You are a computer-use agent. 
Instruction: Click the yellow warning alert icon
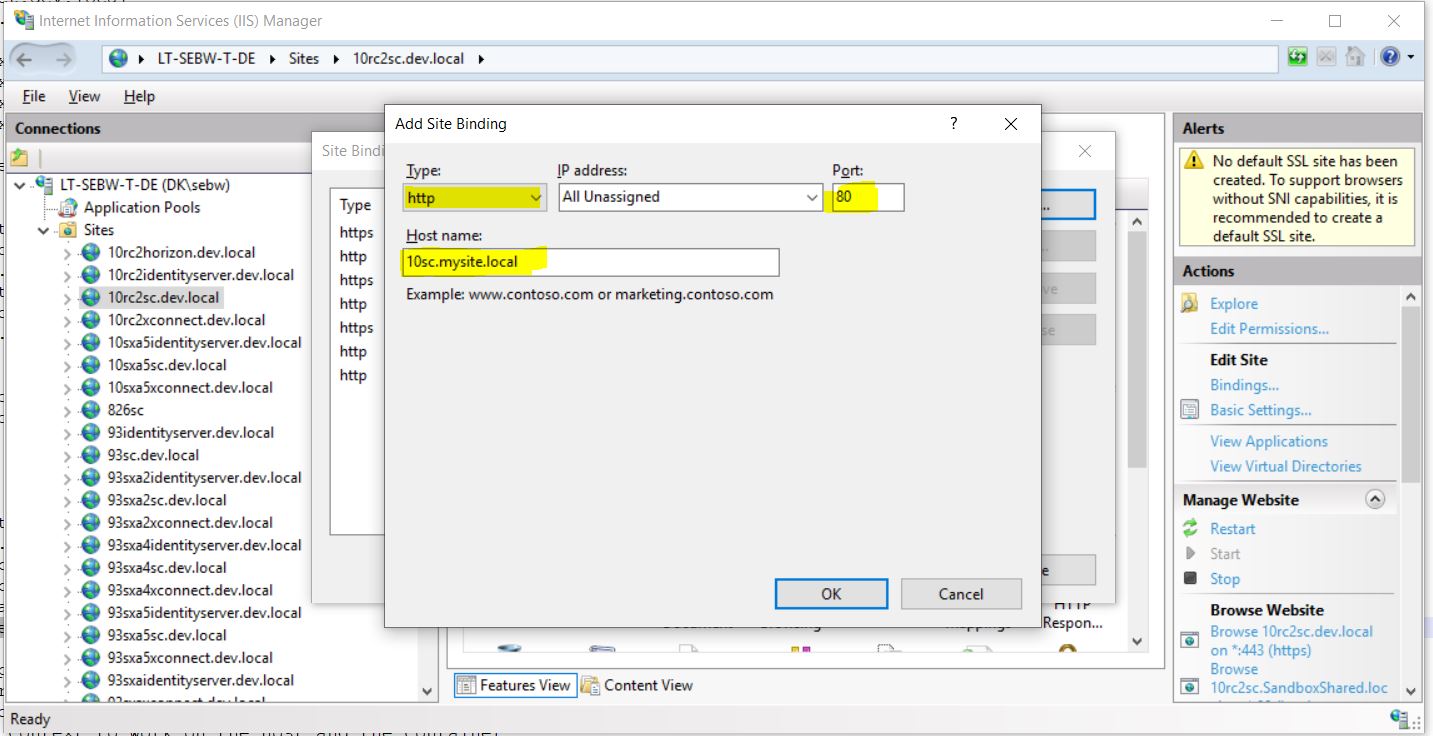[x=1194, y=161]
